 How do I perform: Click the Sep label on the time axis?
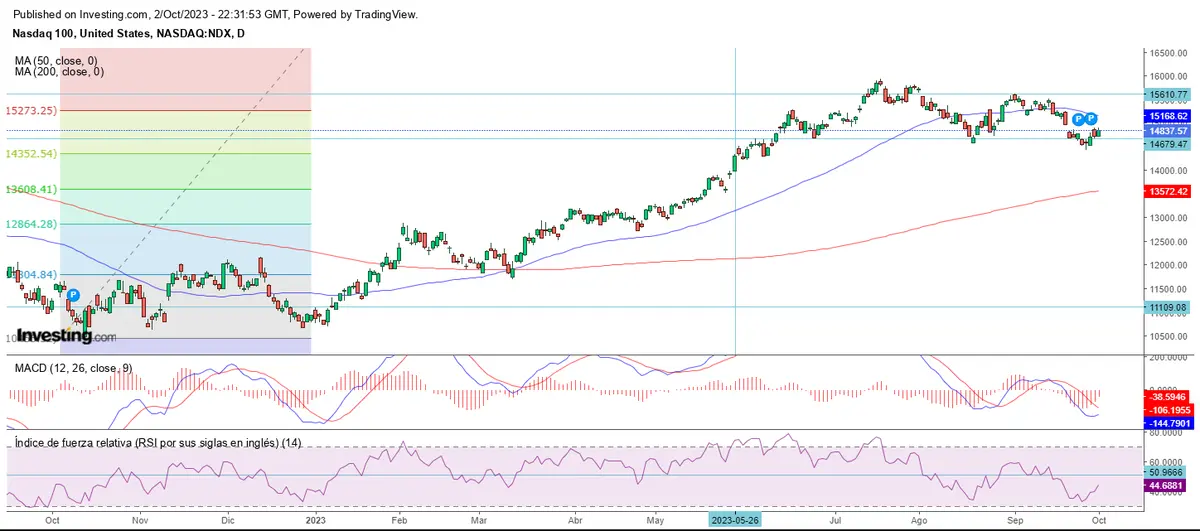click(x=1014, y=521)
